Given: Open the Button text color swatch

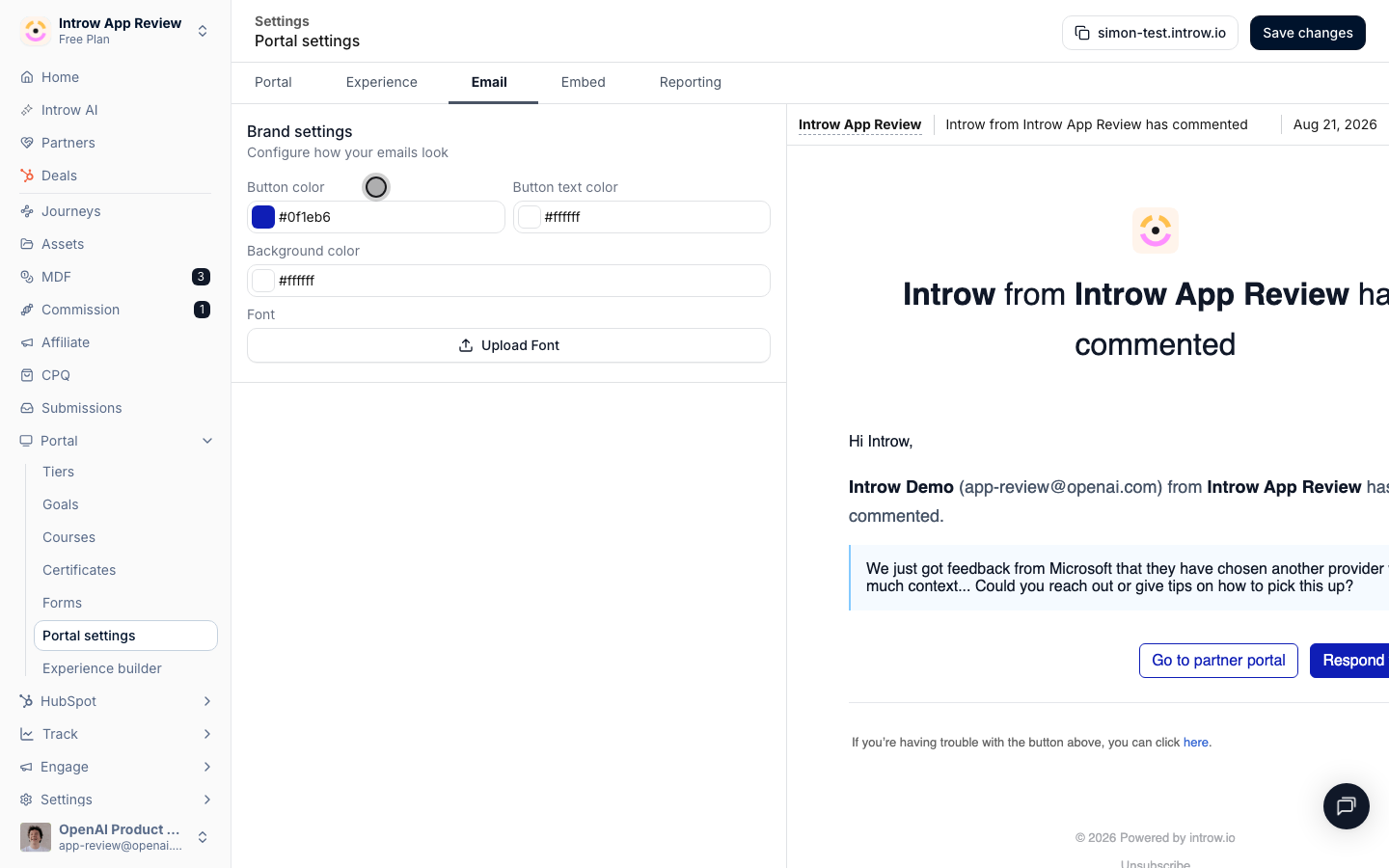Looking at the screenshot, I should [x=530, y=217].
